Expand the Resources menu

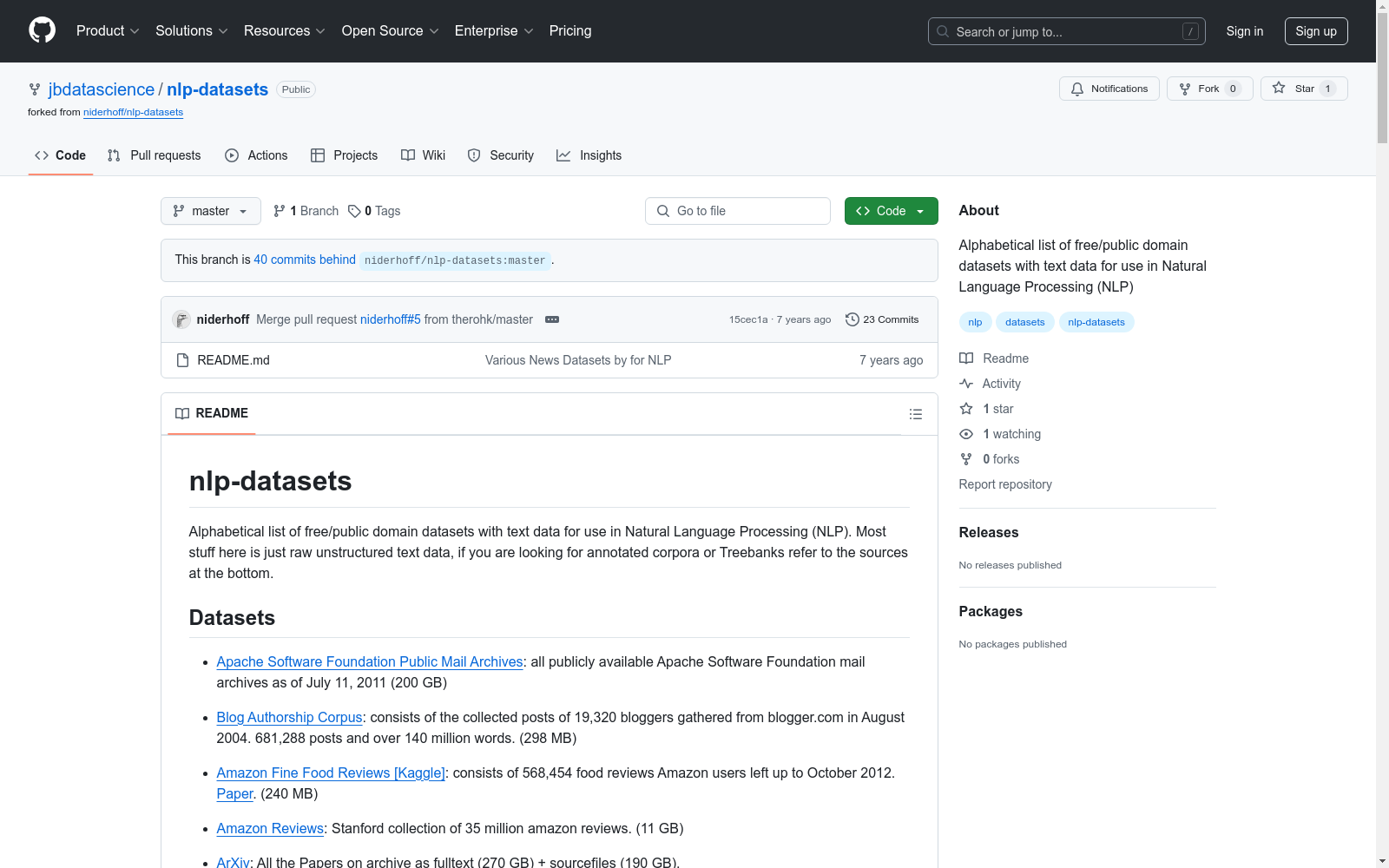click(x=285, y=31)
